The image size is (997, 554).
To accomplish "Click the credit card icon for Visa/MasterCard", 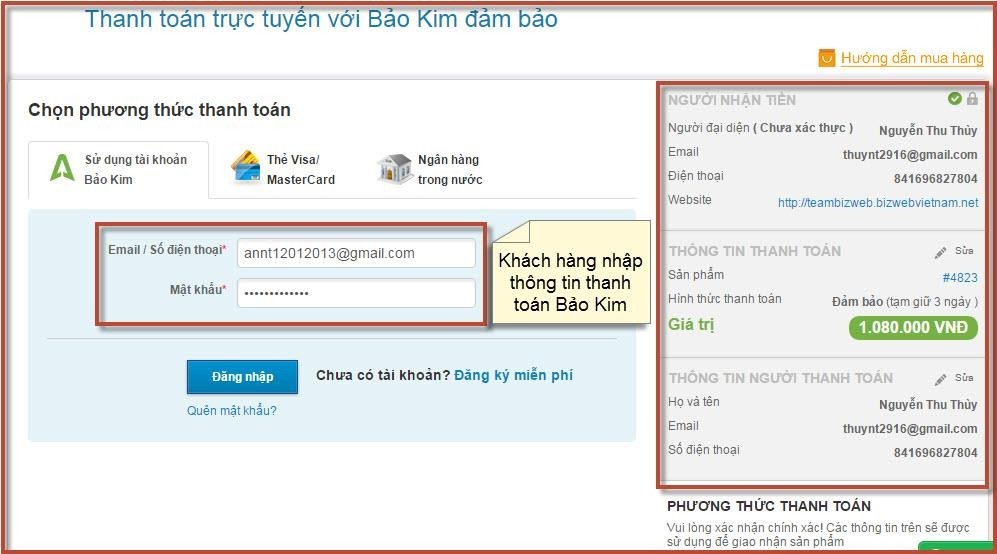I will click(x=245, y=167).
